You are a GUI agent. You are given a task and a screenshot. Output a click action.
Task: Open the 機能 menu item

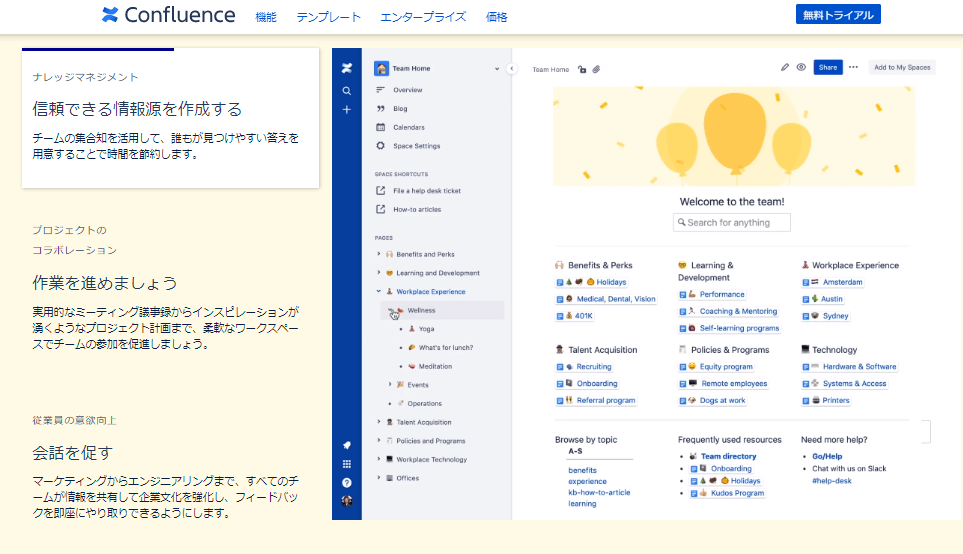tap(266, 17)
